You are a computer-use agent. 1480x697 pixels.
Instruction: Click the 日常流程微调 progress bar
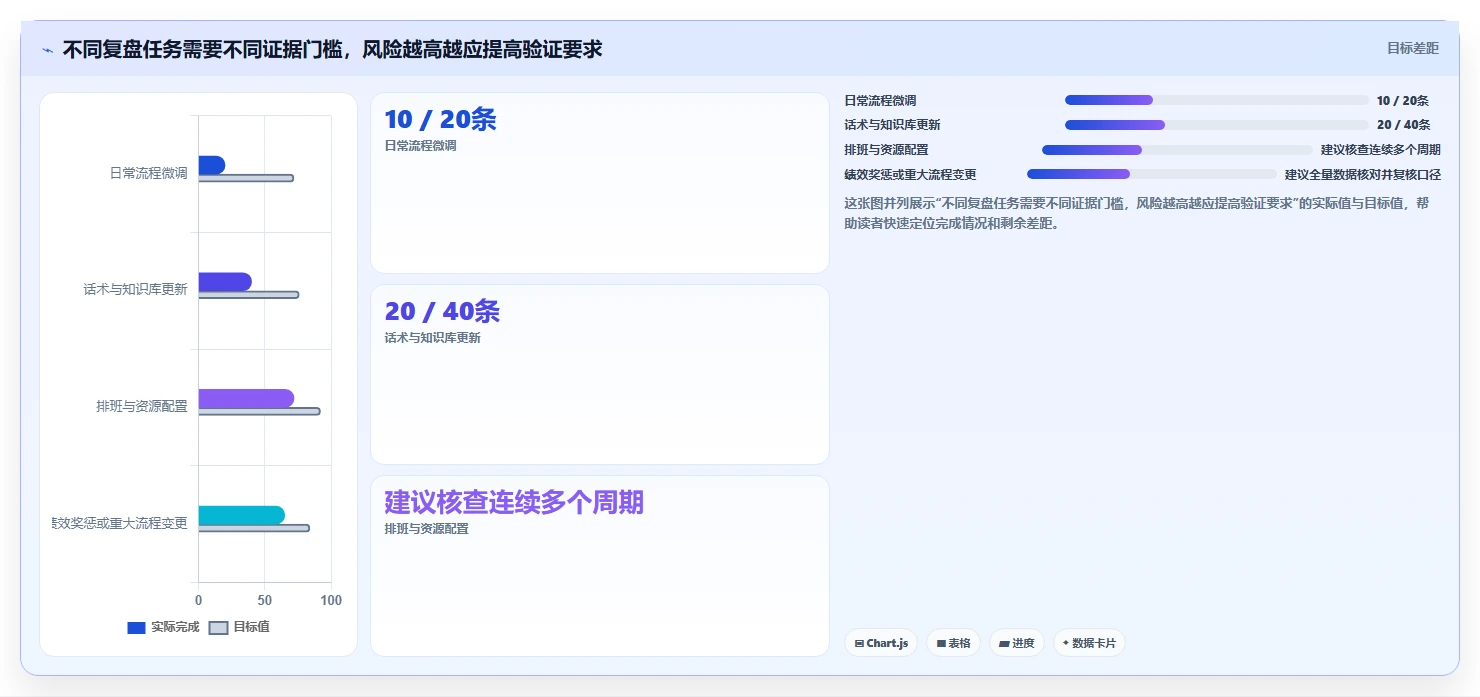pos(1217,100)
